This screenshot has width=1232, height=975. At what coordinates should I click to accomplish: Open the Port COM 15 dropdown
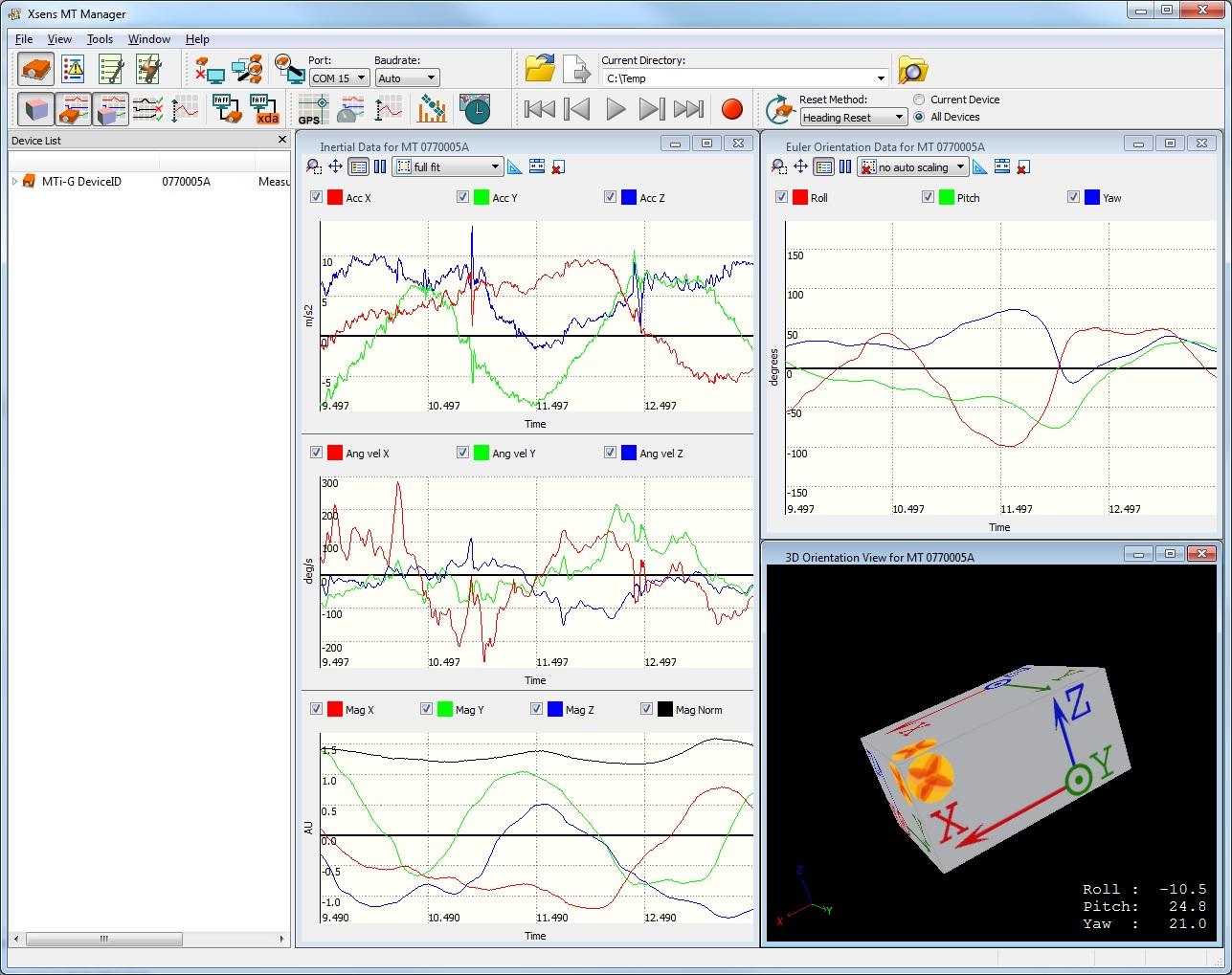coord(339,78)
